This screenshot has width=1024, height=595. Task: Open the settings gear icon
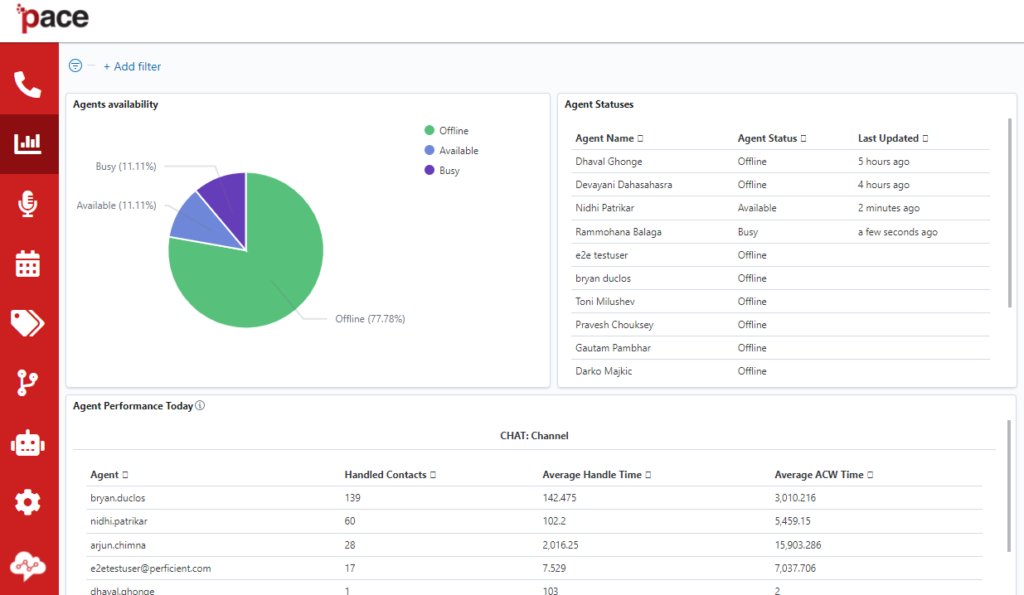click(27, 502)
